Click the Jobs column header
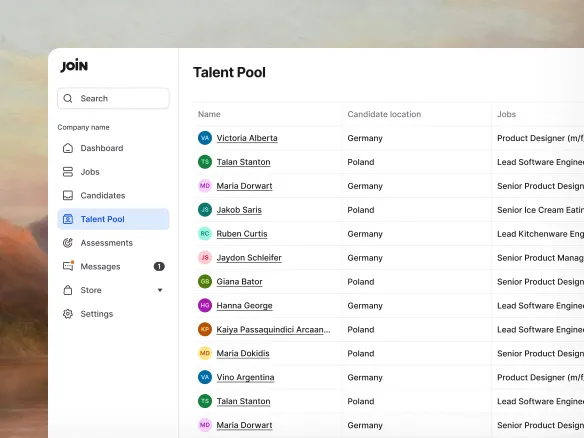The width and height of the screenshot is (584, 438). (507, 114)
